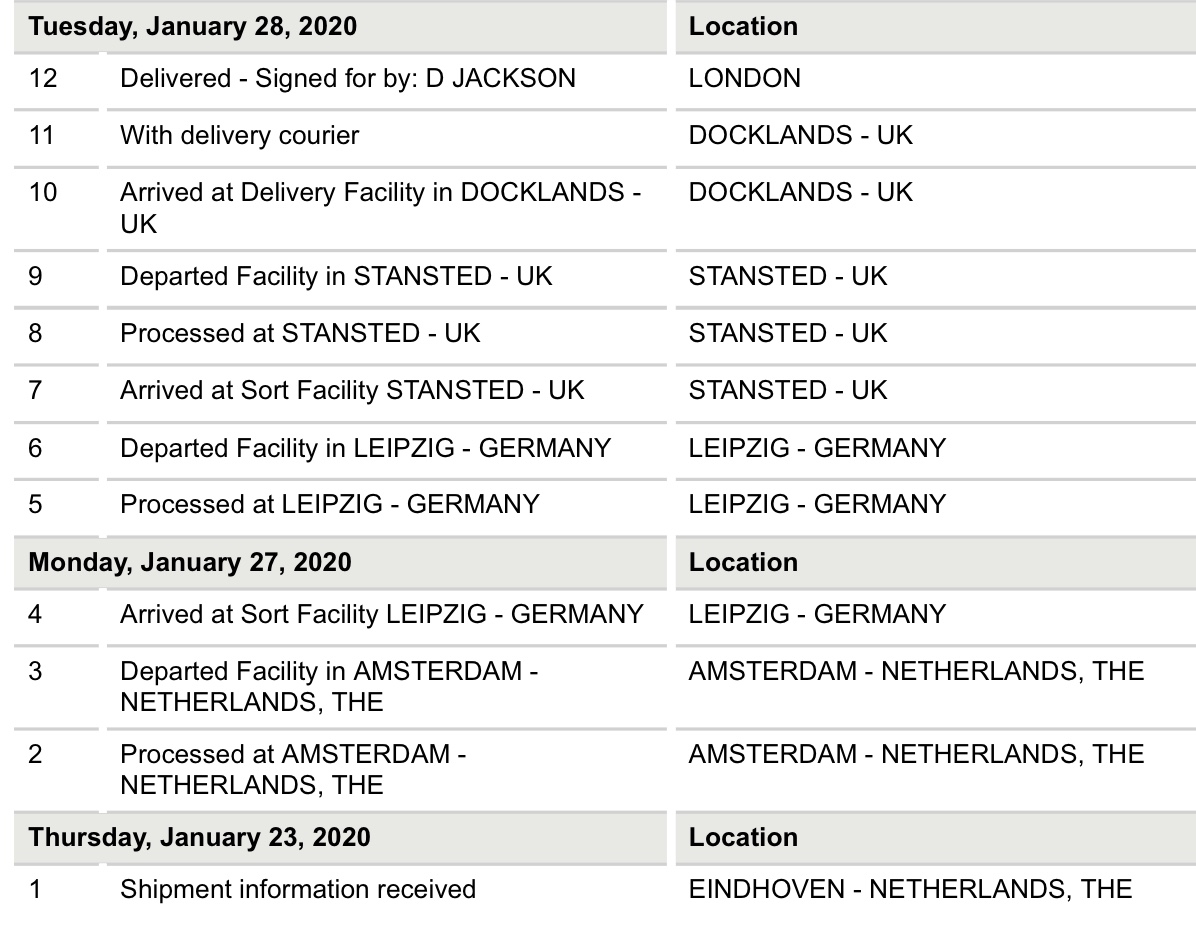The height and width of the screenshot is (935, 1196).
Task: Click Departed Facility in STANSTED - UK
Action: pos(336,276)
